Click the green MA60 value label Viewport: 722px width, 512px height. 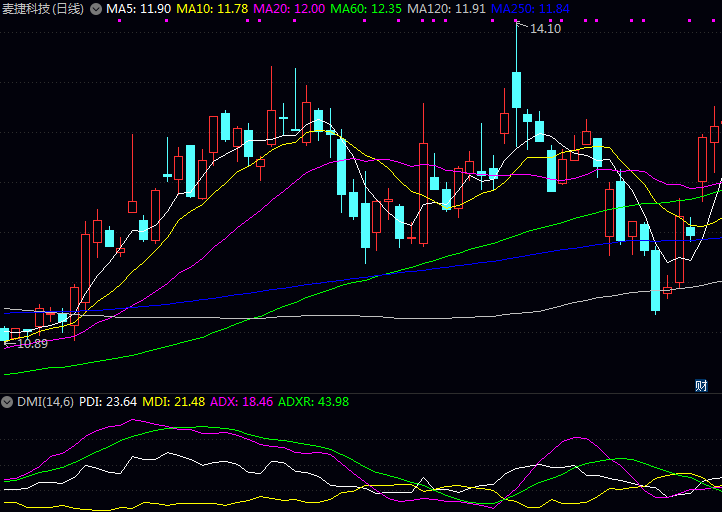click(x=366, y=8)
